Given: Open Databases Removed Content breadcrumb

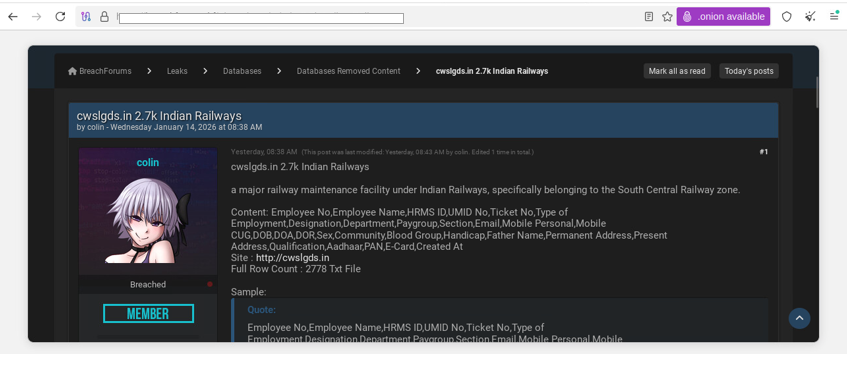Looking at the screenshot, I should click(x=348, y=71).
